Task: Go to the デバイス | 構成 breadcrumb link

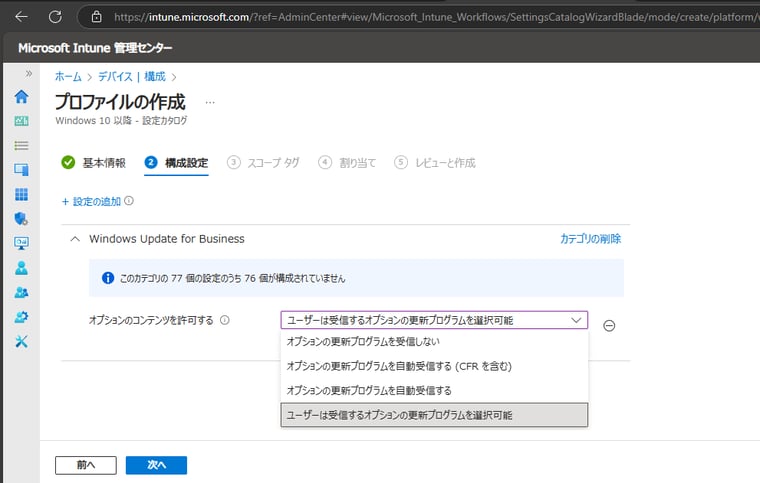Action: pos(132,77)
